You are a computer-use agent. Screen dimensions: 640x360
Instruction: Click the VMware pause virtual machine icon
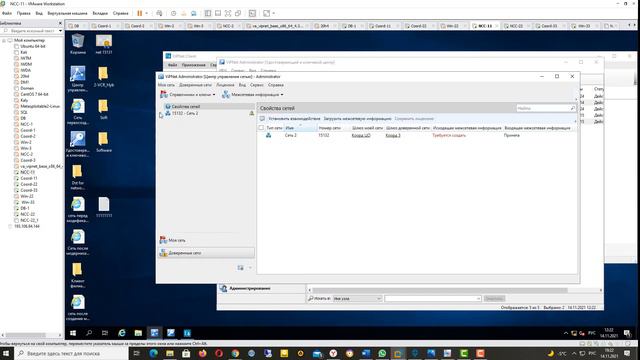(140, 13)
